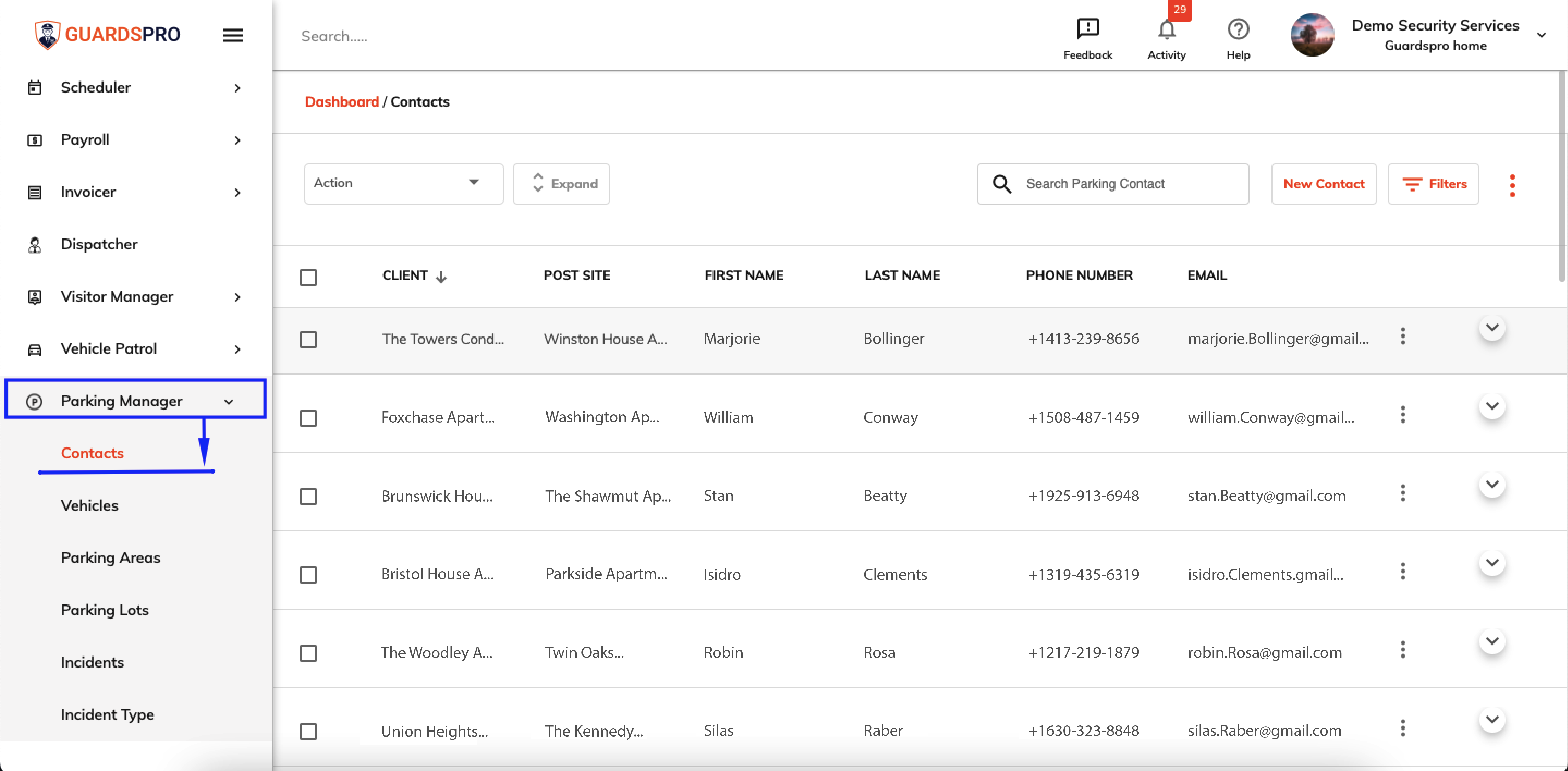
Task: Click the New Contact button
Action: (1323, 184)
